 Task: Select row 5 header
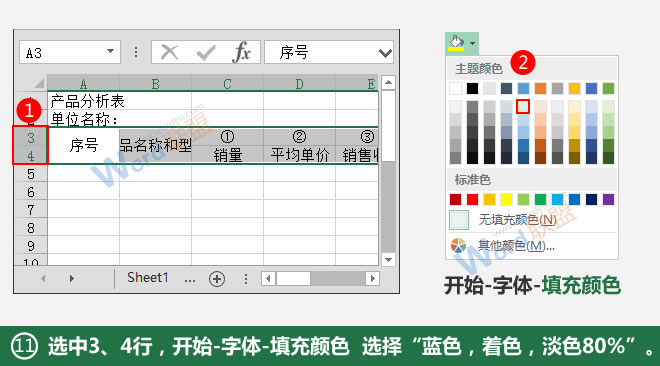(x=31, y=173)
